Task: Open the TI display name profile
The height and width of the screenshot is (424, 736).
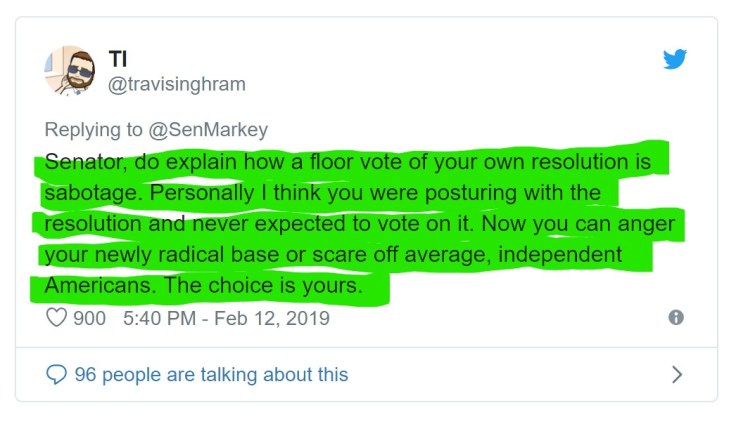Action: click(117, 58)
